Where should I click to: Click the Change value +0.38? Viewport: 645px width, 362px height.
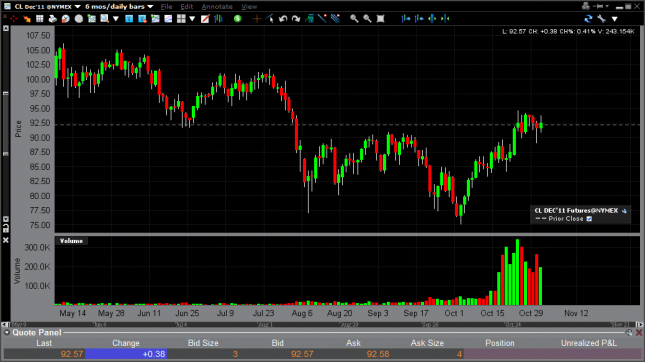[154, 354]
